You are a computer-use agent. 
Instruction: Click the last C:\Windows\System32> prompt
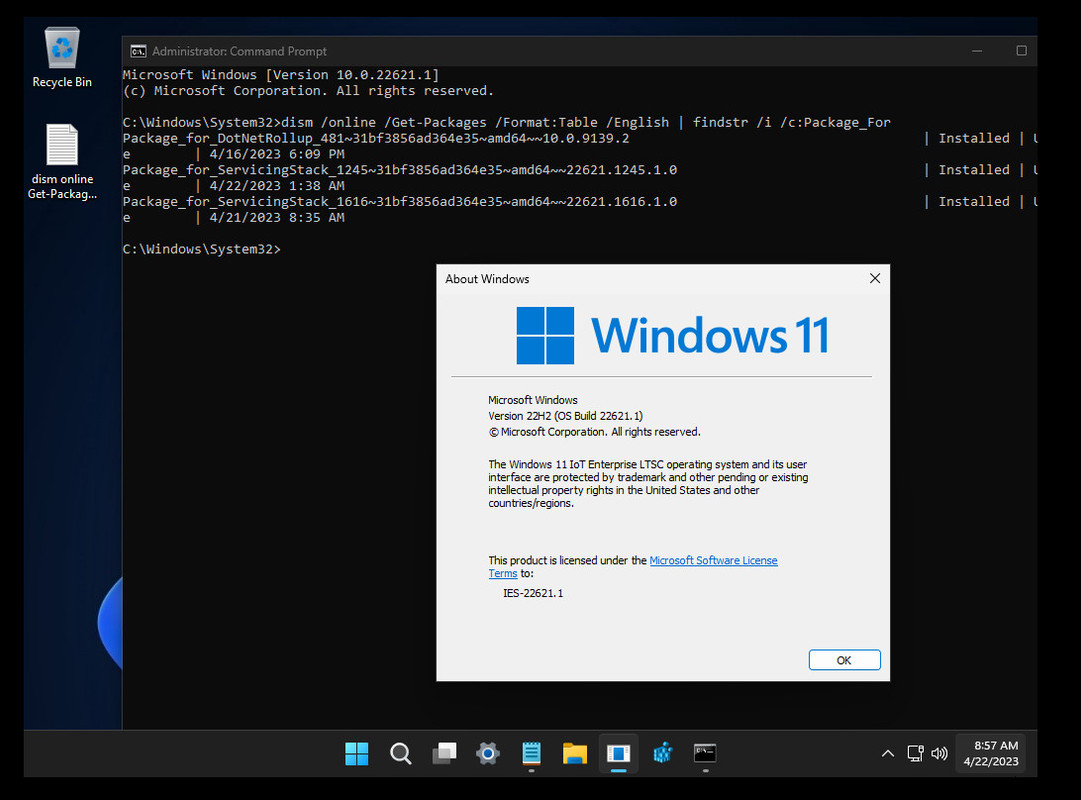pyautogui.click(x=201, y=249)
